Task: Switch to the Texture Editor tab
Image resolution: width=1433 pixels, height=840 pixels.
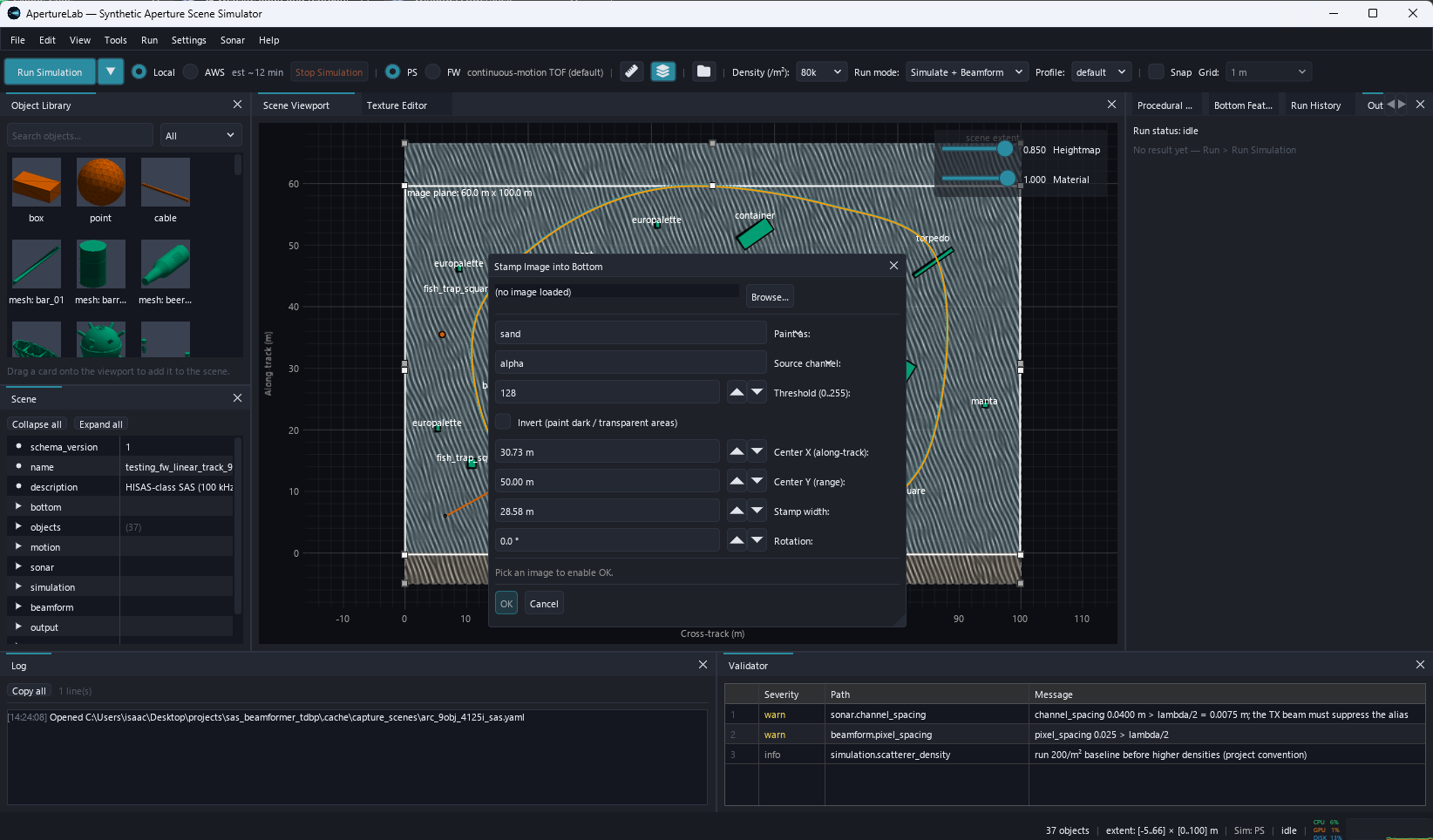Action: click(x=397, y=105)
